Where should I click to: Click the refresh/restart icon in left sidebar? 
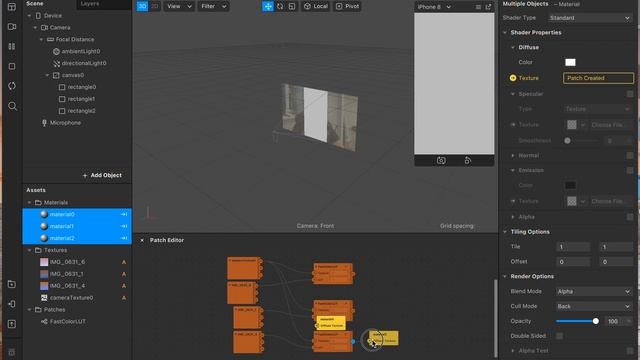coord(12,86)
